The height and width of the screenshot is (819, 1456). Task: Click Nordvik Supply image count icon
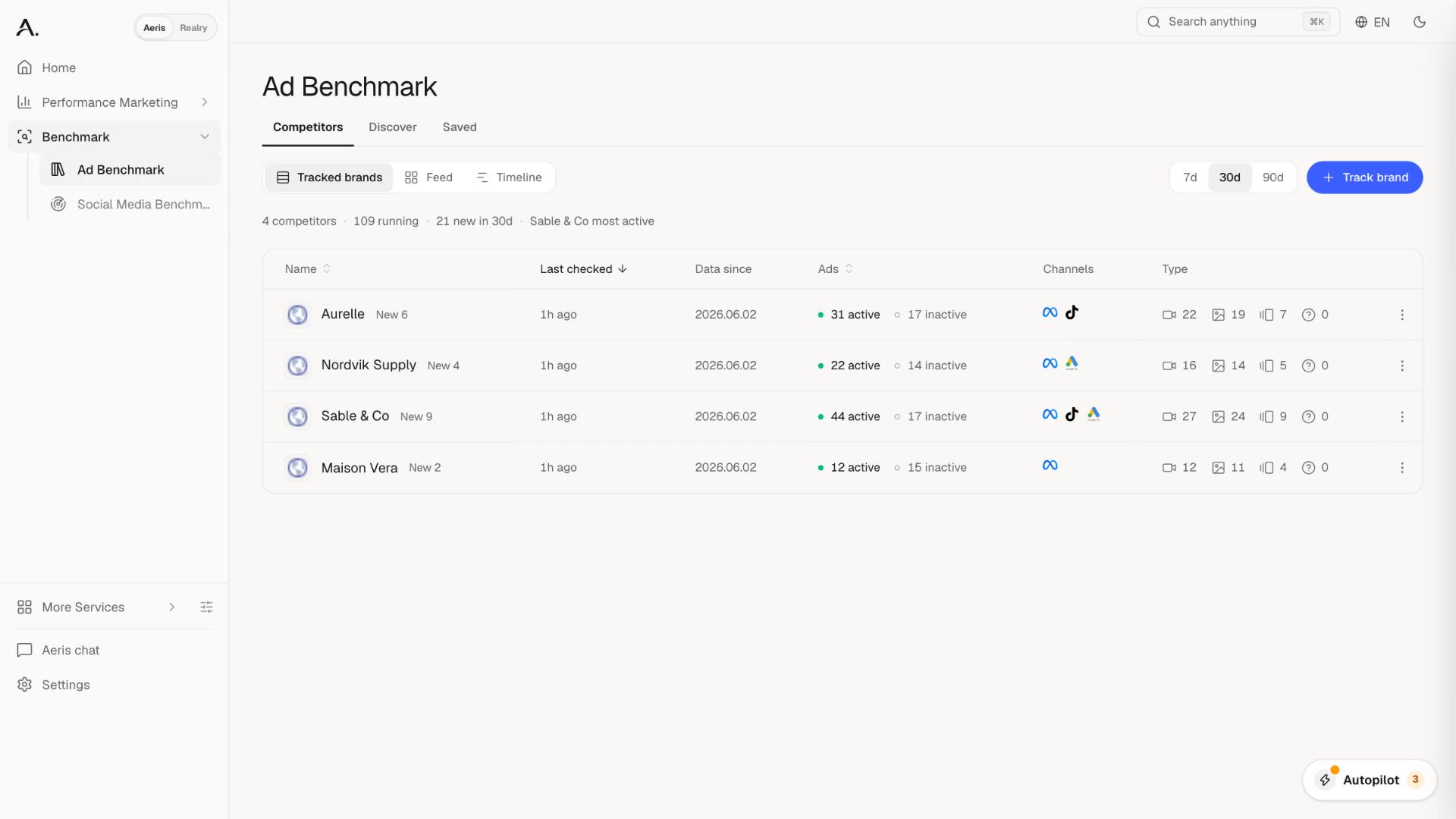pos(1218,366)
